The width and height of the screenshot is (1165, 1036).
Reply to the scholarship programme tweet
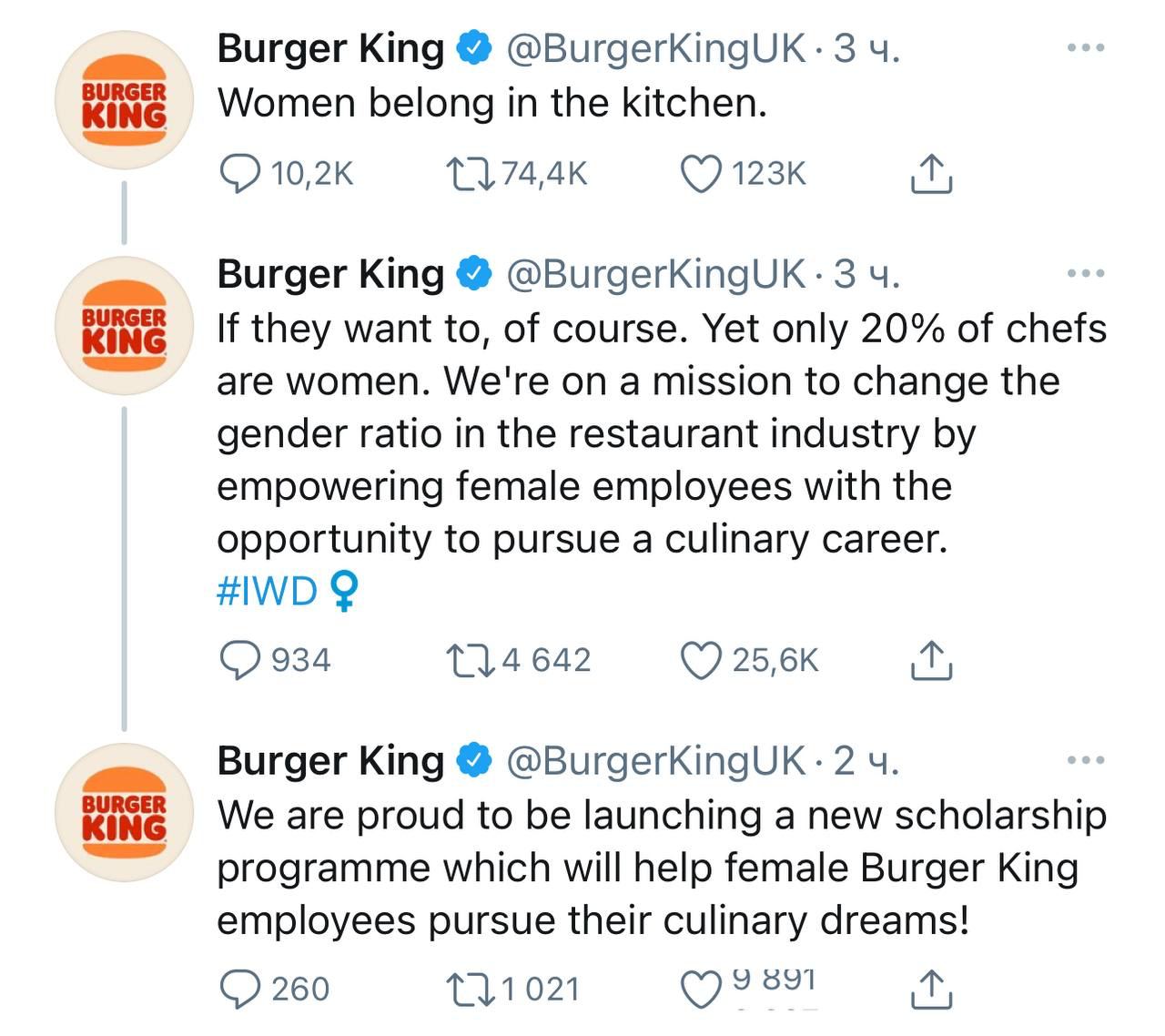(240, 989)
